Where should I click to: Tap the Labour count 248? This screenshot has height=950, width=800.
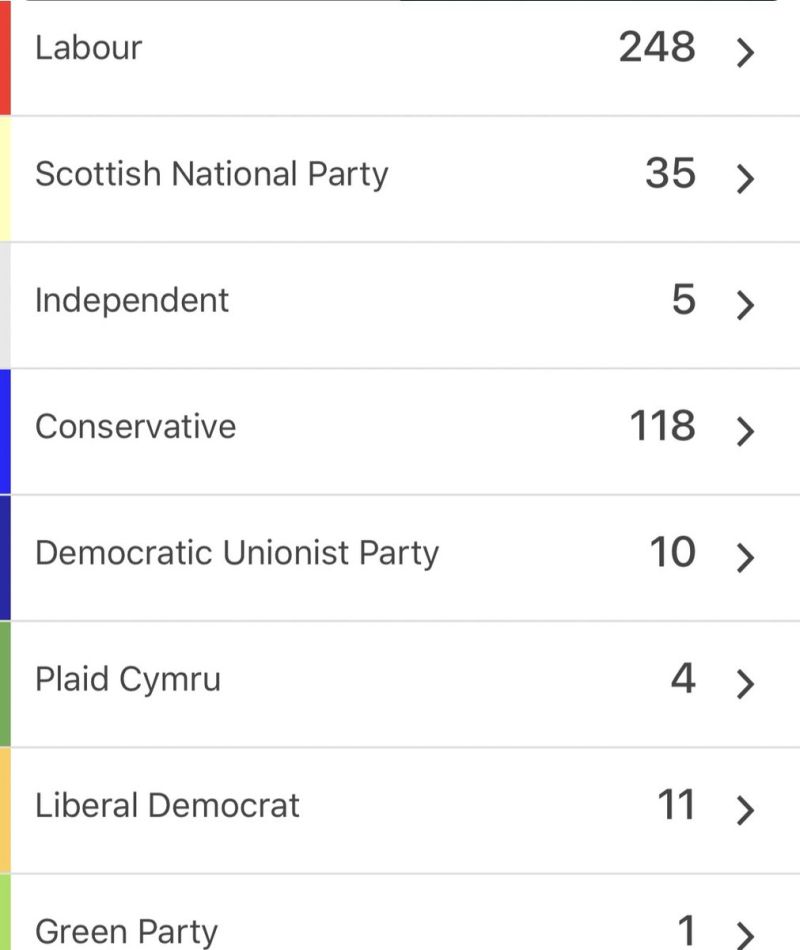pyautogui.click(x=657, y=47)
